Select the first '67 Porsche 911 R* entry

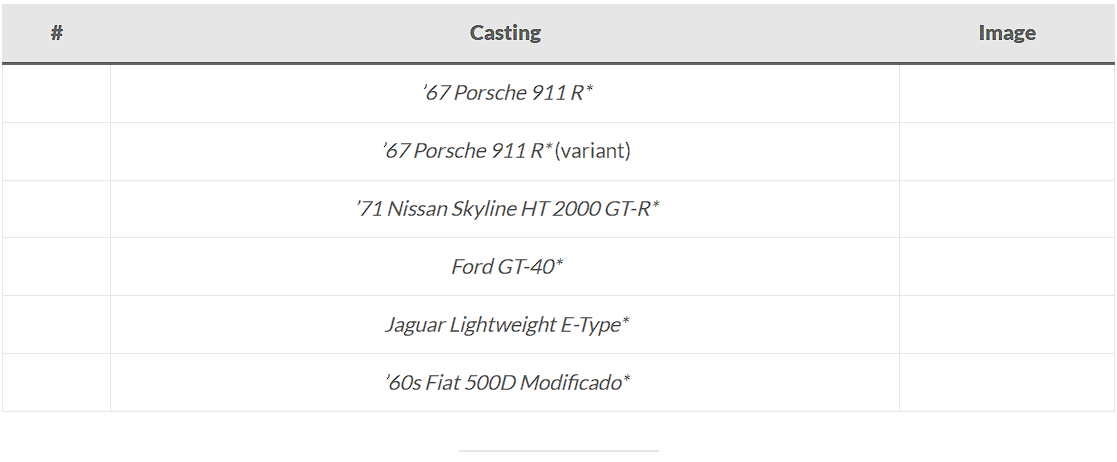pos(507,93)
